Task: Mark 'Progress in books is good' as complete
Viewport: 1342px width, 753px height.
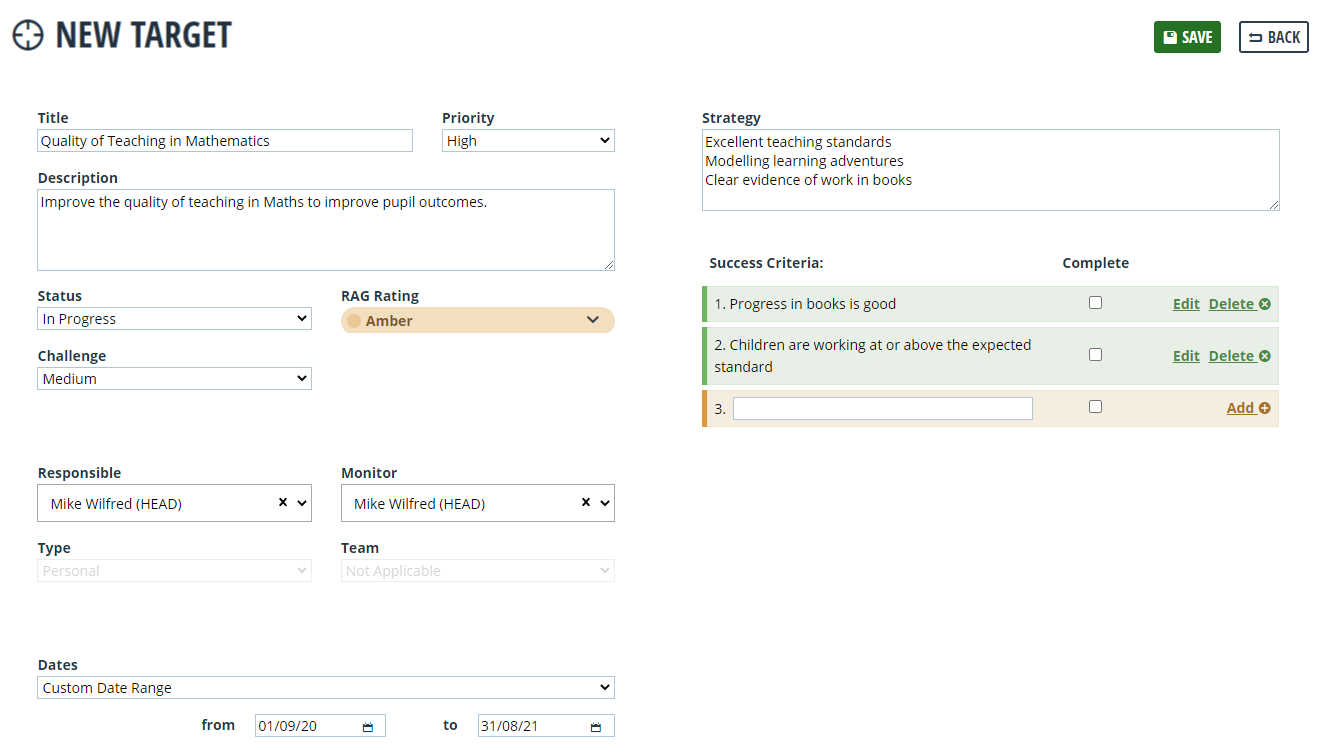Action: pos(1095,303)
